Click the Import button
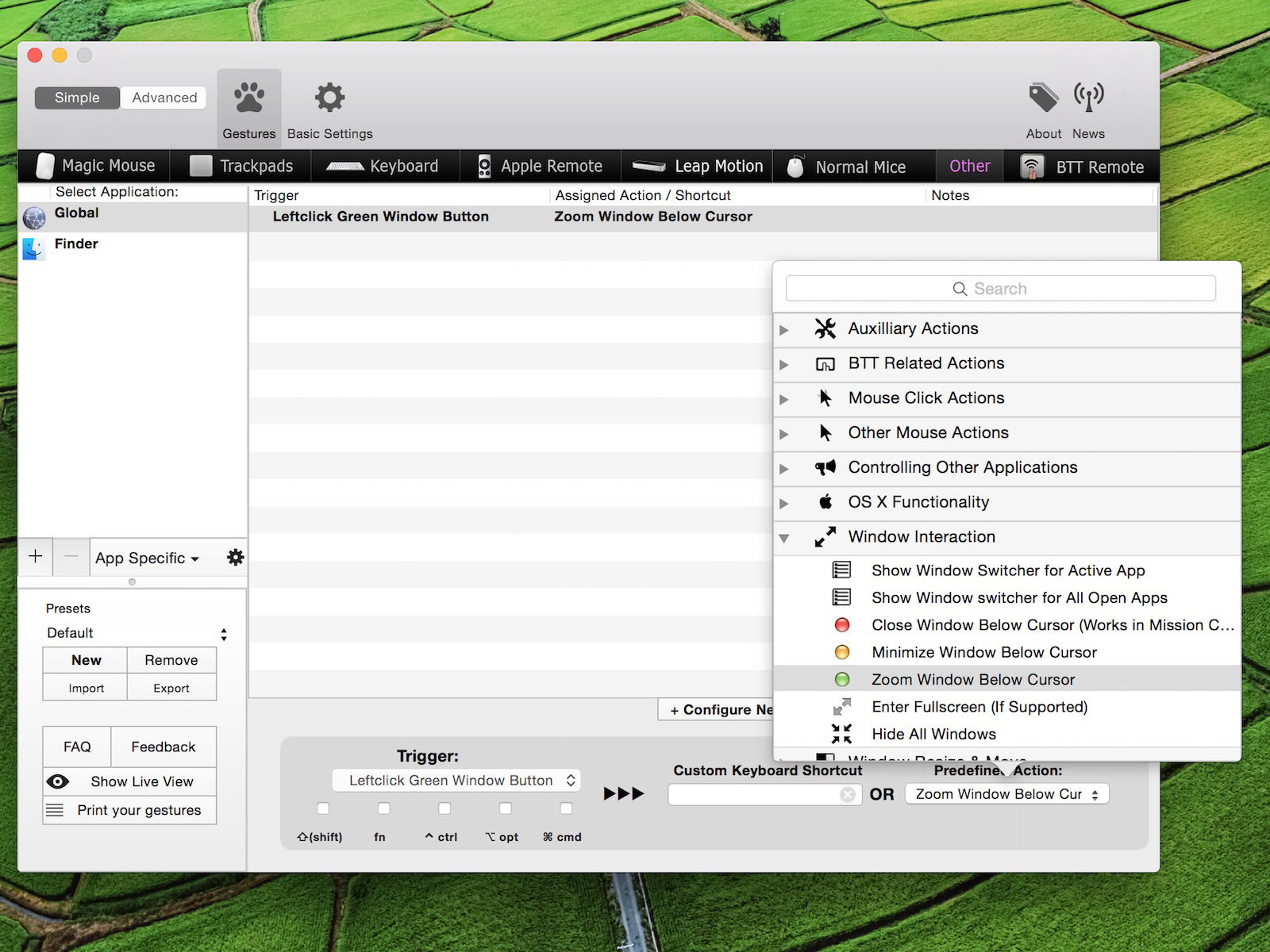 pos(86,688)
